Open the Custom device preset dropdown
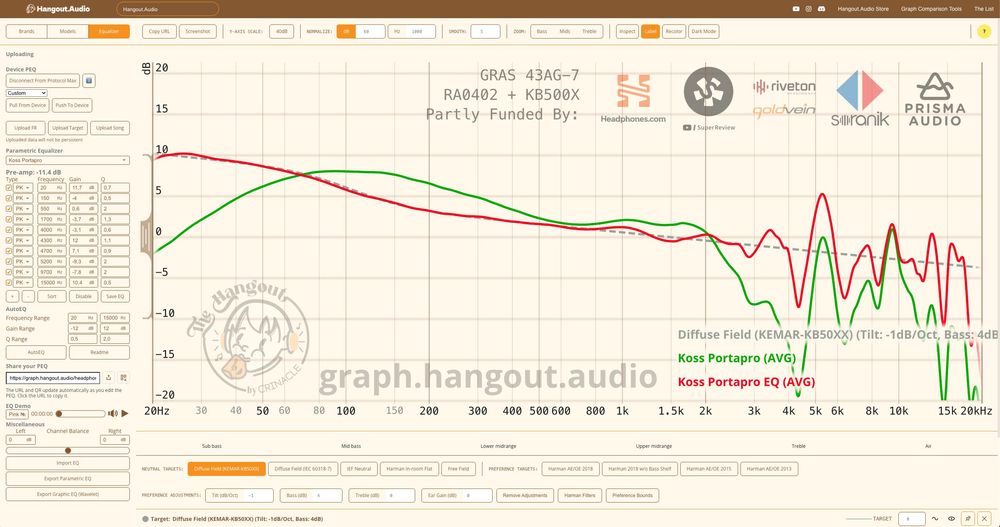1000x527 pixels. pos(27,93)
